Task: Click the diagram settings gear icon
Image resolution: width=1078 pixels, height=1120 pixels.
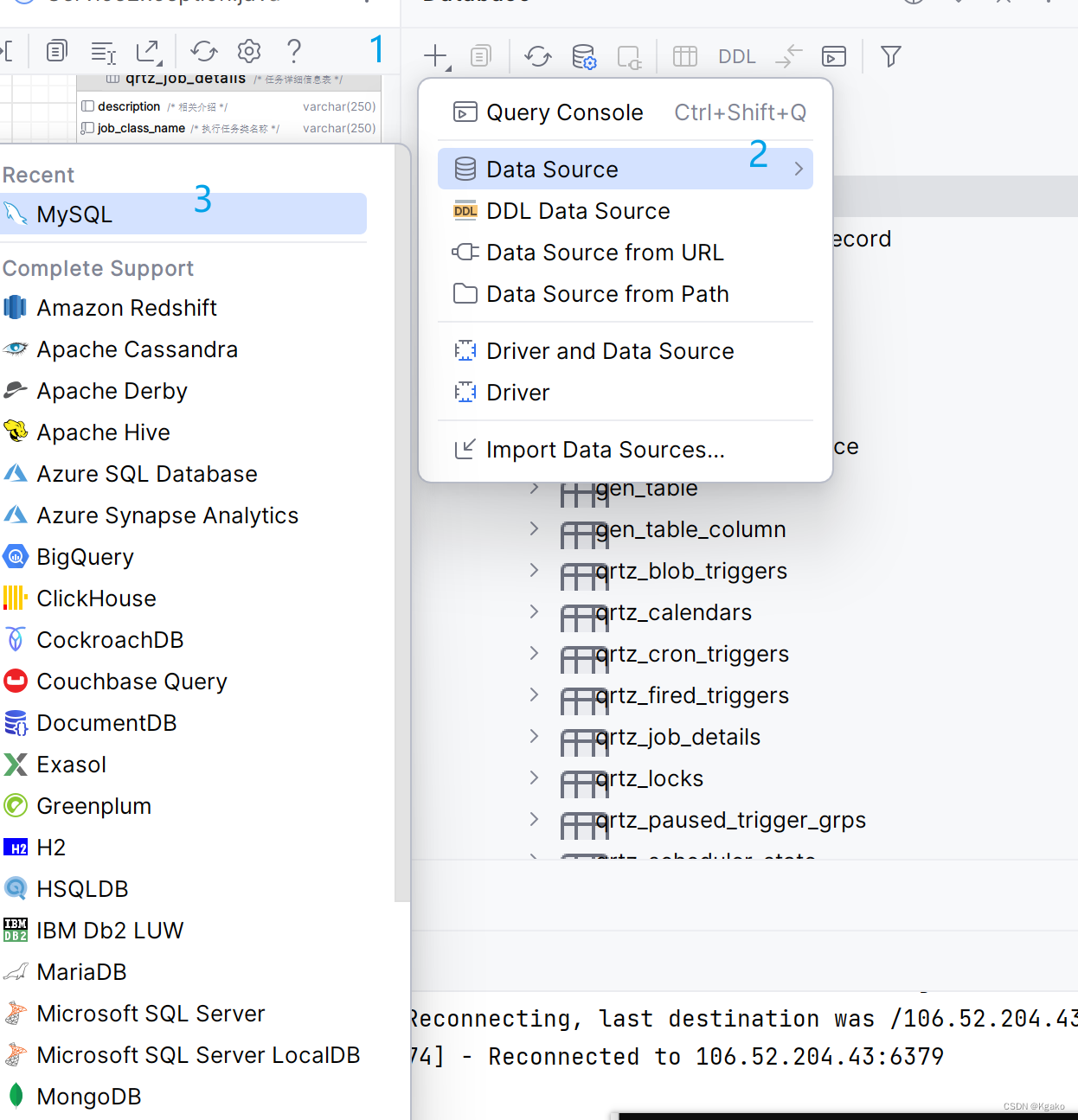Action: click(x=249, y=51)
